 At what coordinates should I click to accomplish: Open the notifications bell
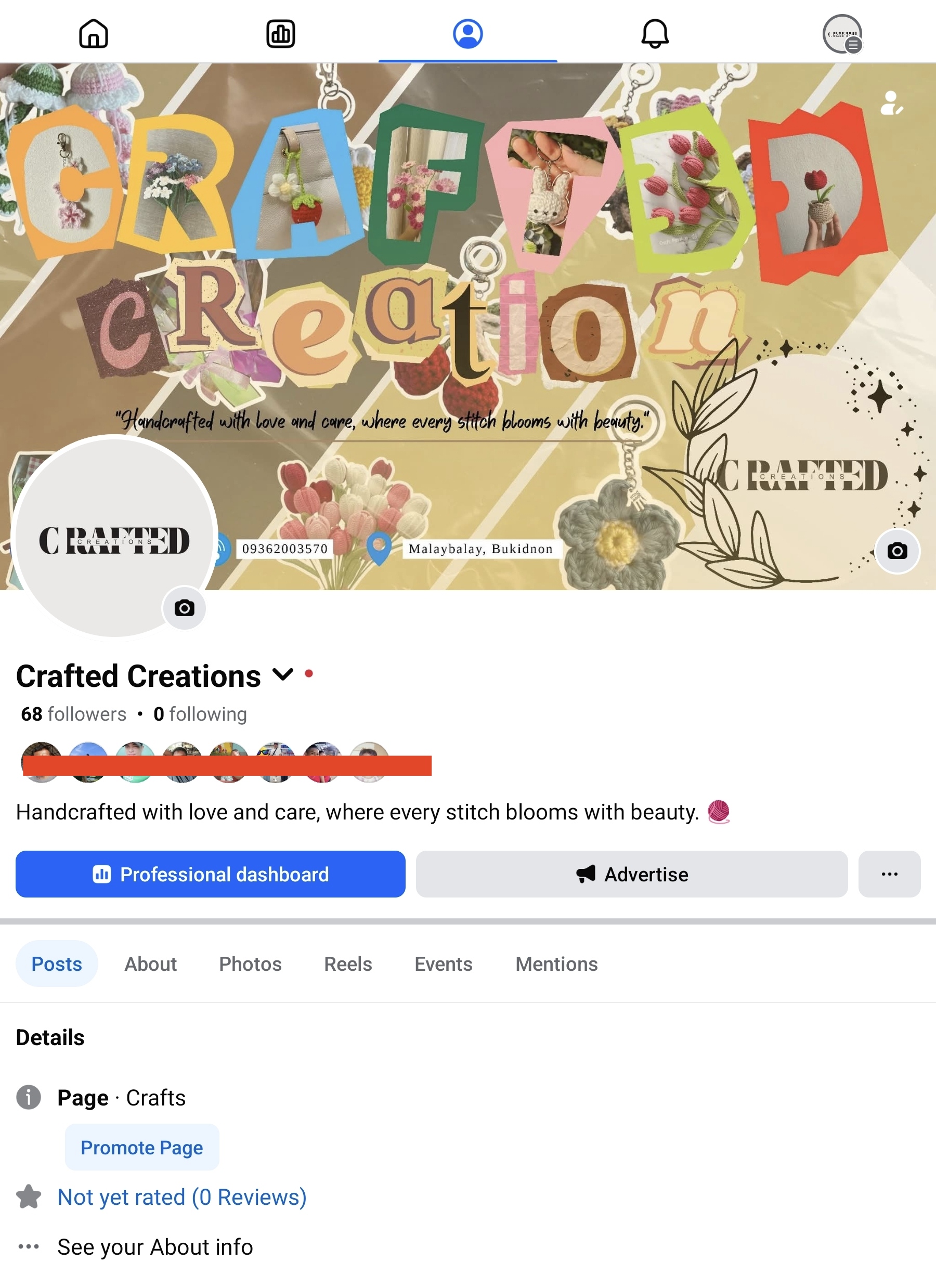click(655, 33)
